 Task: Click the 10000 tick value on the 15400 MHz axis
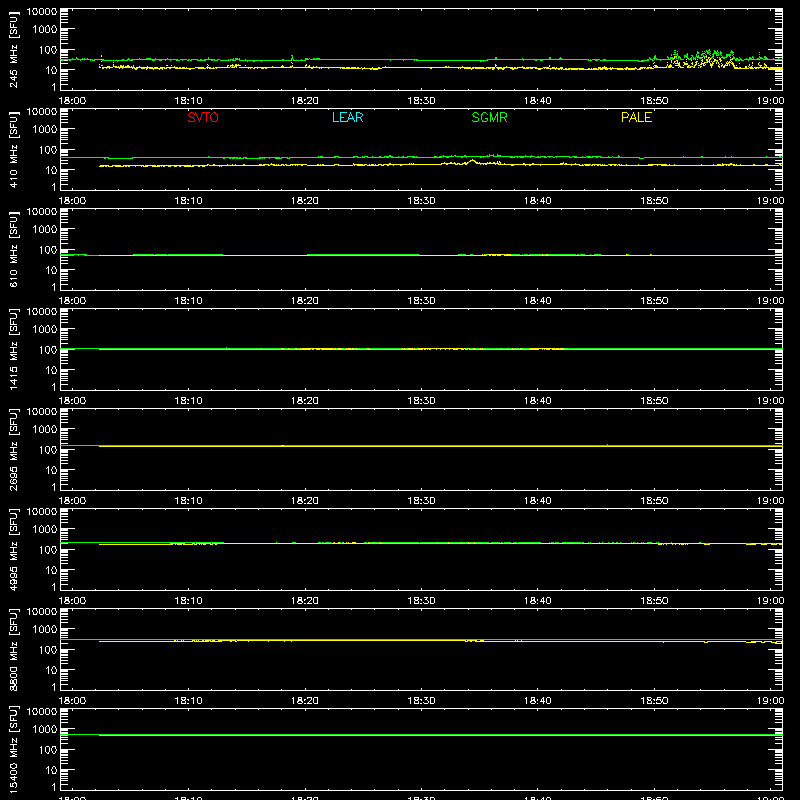(42, 712)
